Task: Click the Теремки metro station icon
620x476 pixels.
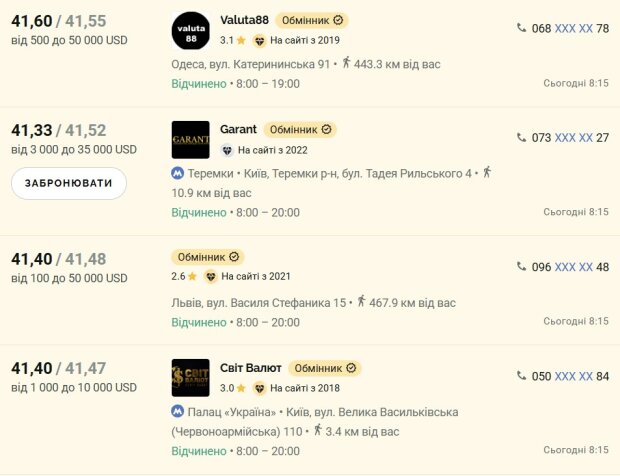Action: point(177,173)
